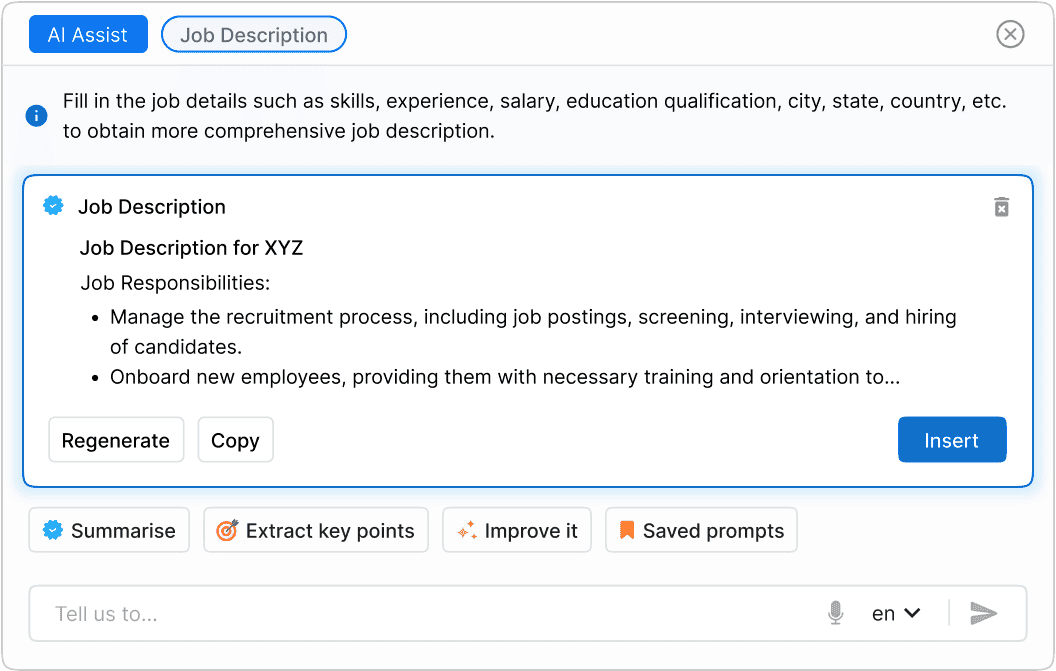Open the 'en' language dropdown
The width and height of the screenshot is (1056, 671).
896,613
